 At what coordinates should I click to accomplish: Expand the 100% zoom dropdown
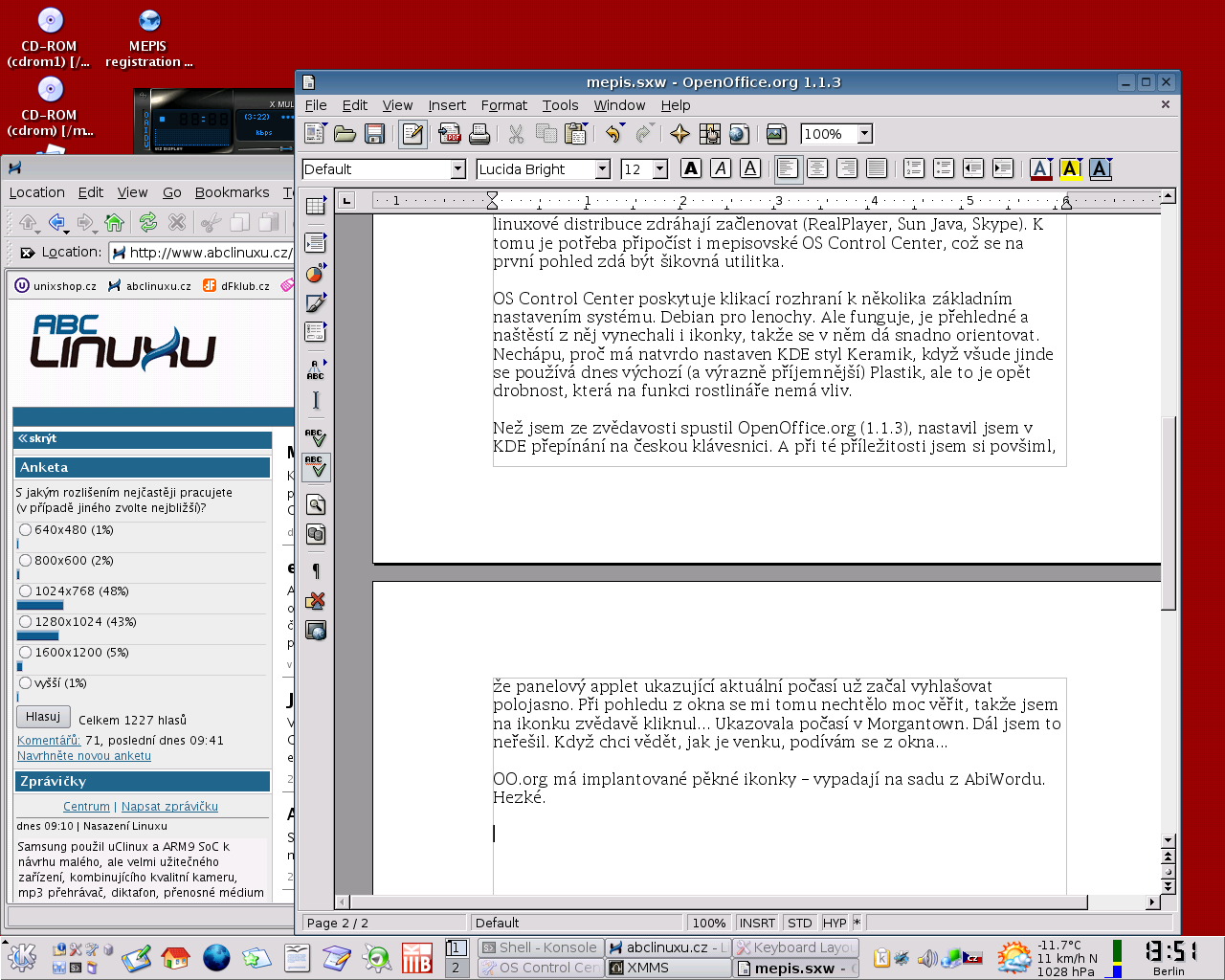[864, 134]
